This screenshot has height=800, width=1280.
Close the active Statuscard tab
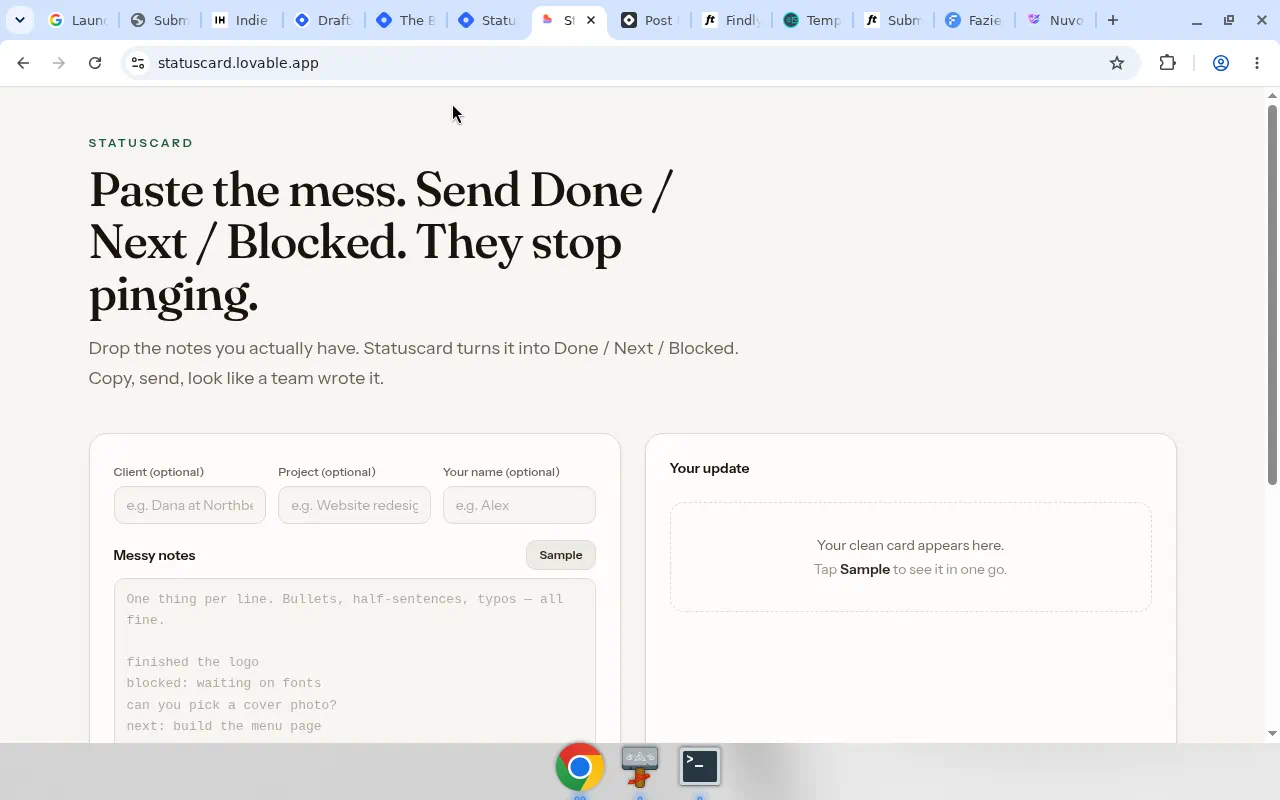click(591, 20)
